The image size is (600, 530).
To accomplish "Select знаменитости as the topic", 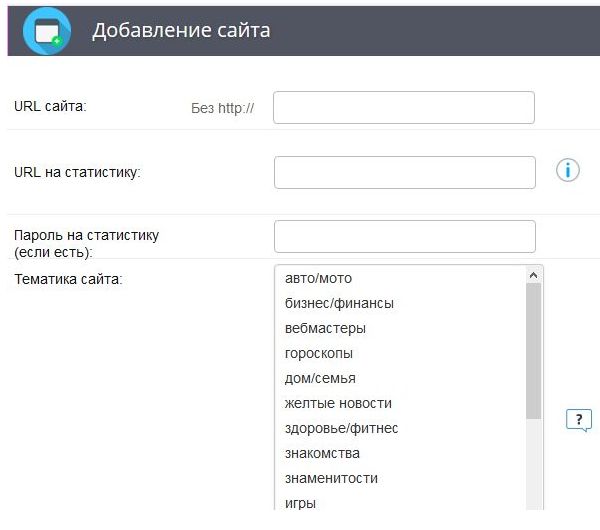I will (x=331, y=478).
